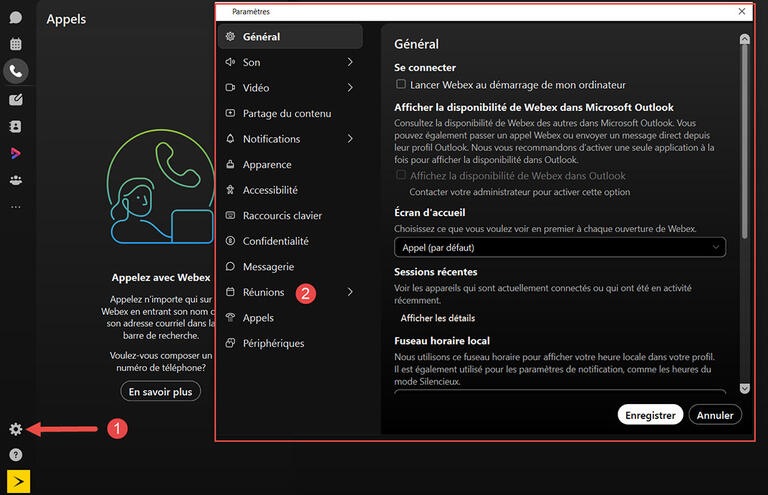The width and height of the screenshot is (768, 495).
Task: Click the settings panel scrollbar down arrow
Action: click(x=744, y=388)
